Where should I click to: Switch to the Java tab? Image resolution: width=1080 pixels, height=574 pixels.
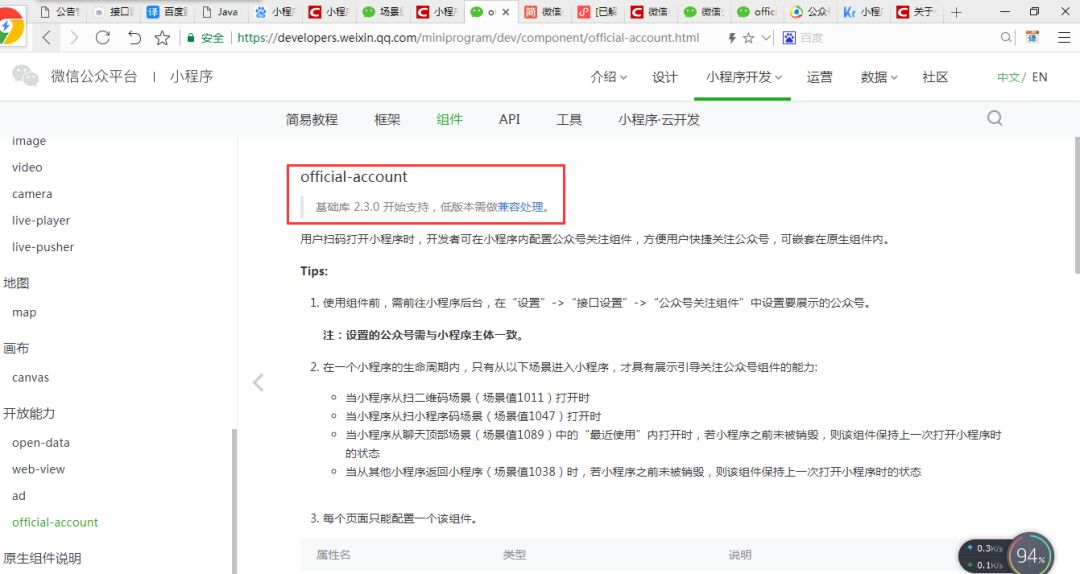[x=221, y=11]
